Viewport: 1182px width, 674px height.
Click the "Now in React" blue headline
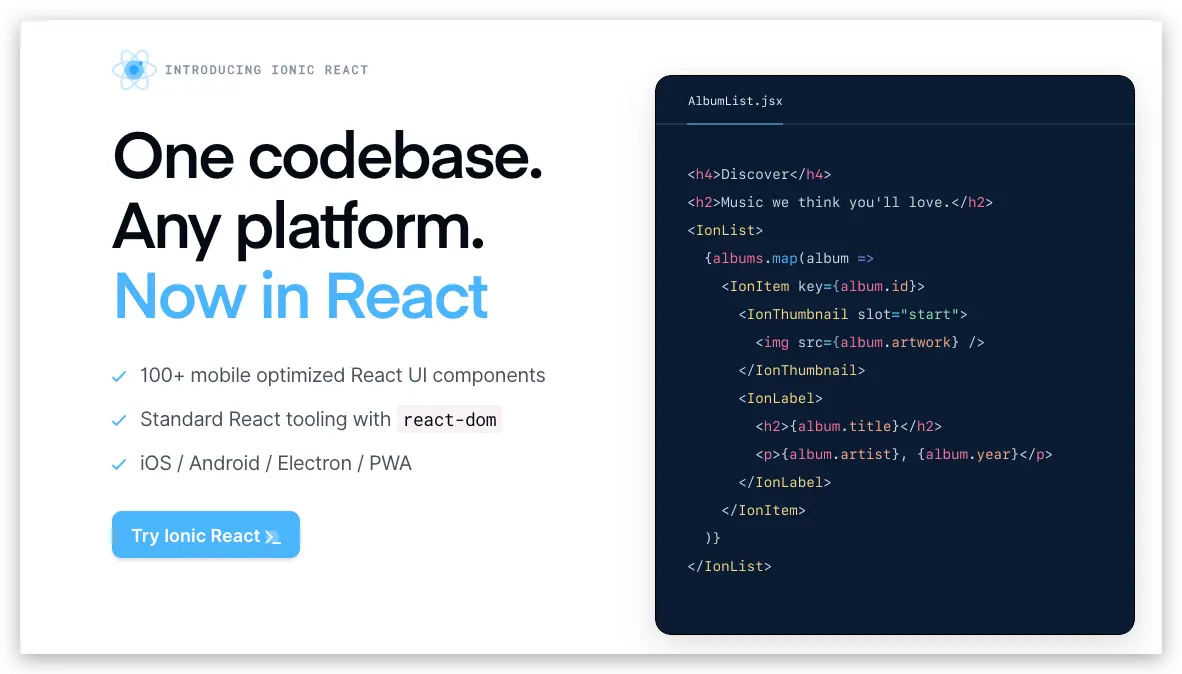[301, 296]
